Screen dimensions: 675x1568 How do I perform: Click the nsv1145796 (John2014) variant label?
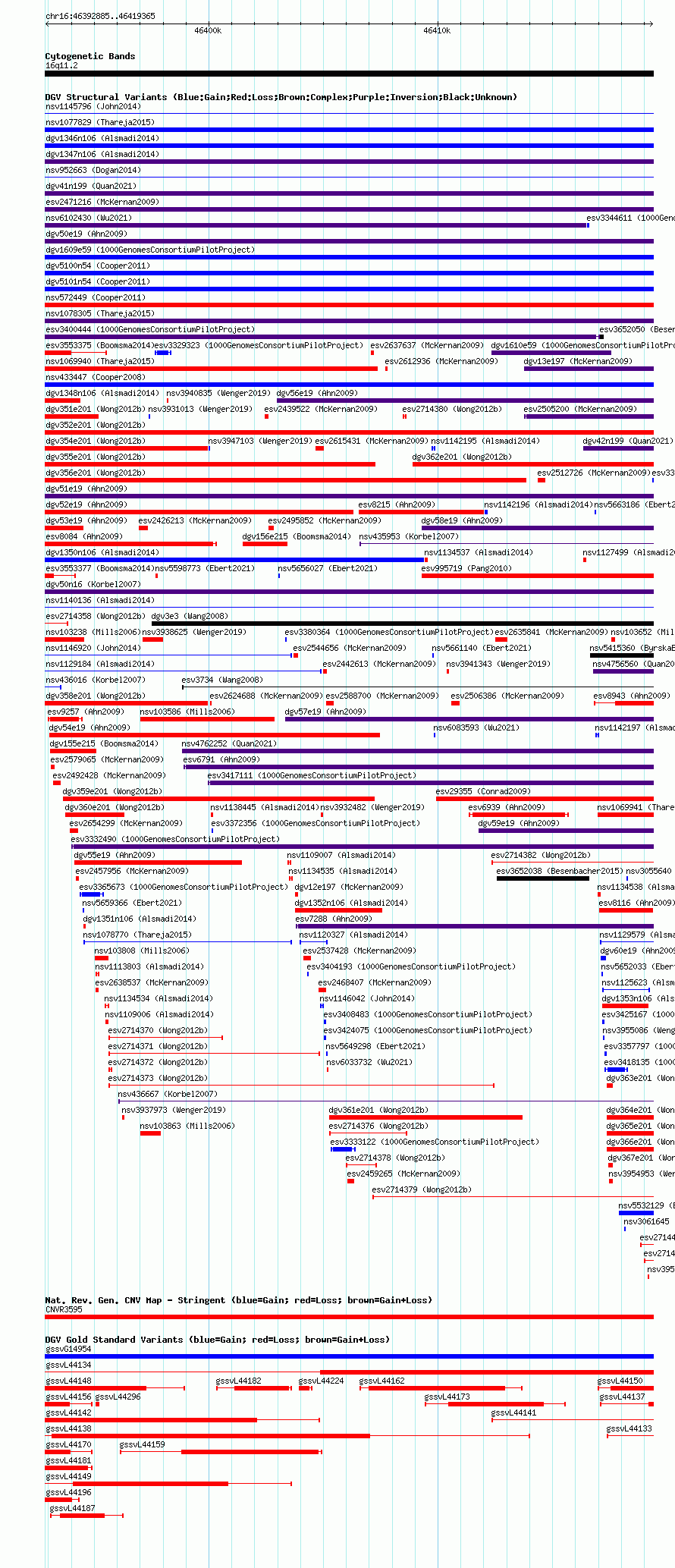tap(93, 106)
